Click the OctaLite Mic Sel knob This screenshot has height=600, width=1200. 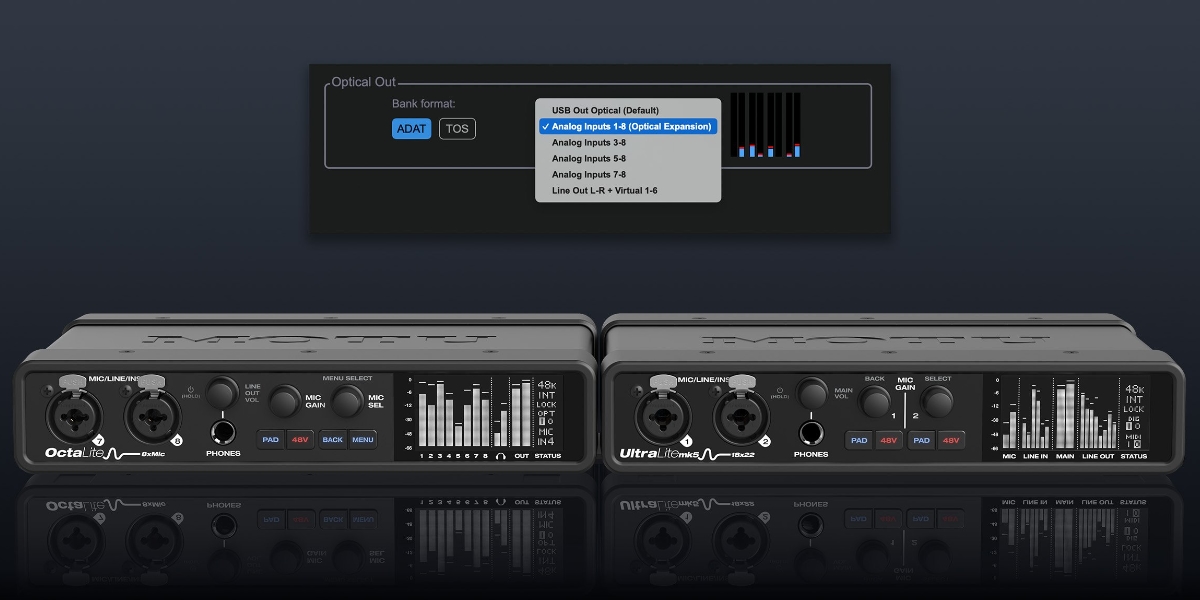tap(347, 401)
